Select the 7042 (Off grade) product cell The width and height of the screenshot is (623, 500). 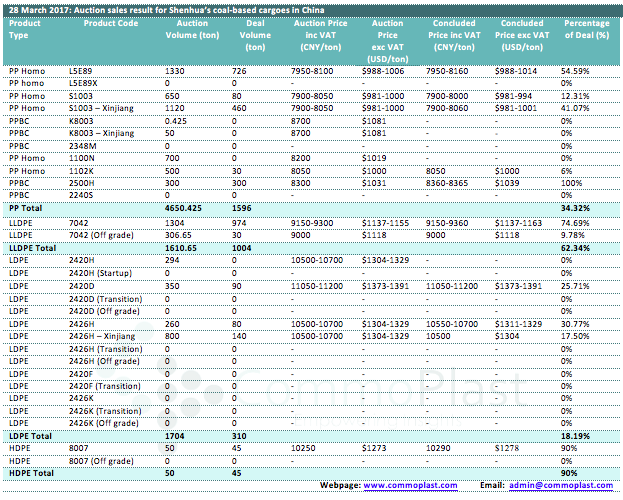[x=104, y=233]
